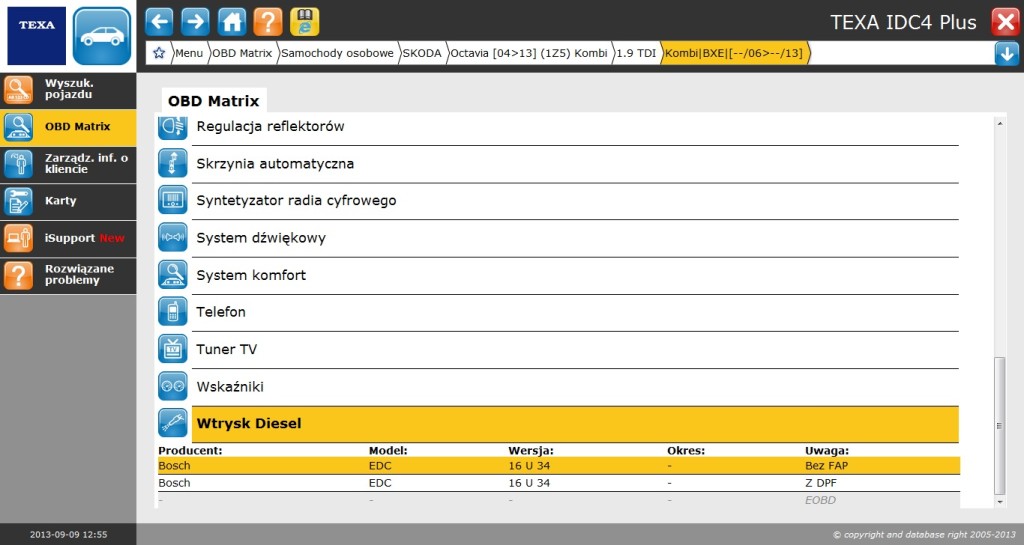Click the SKODA breadcrumb
This screenshot has width=1024, height=545.
click(x=422, y=53)
